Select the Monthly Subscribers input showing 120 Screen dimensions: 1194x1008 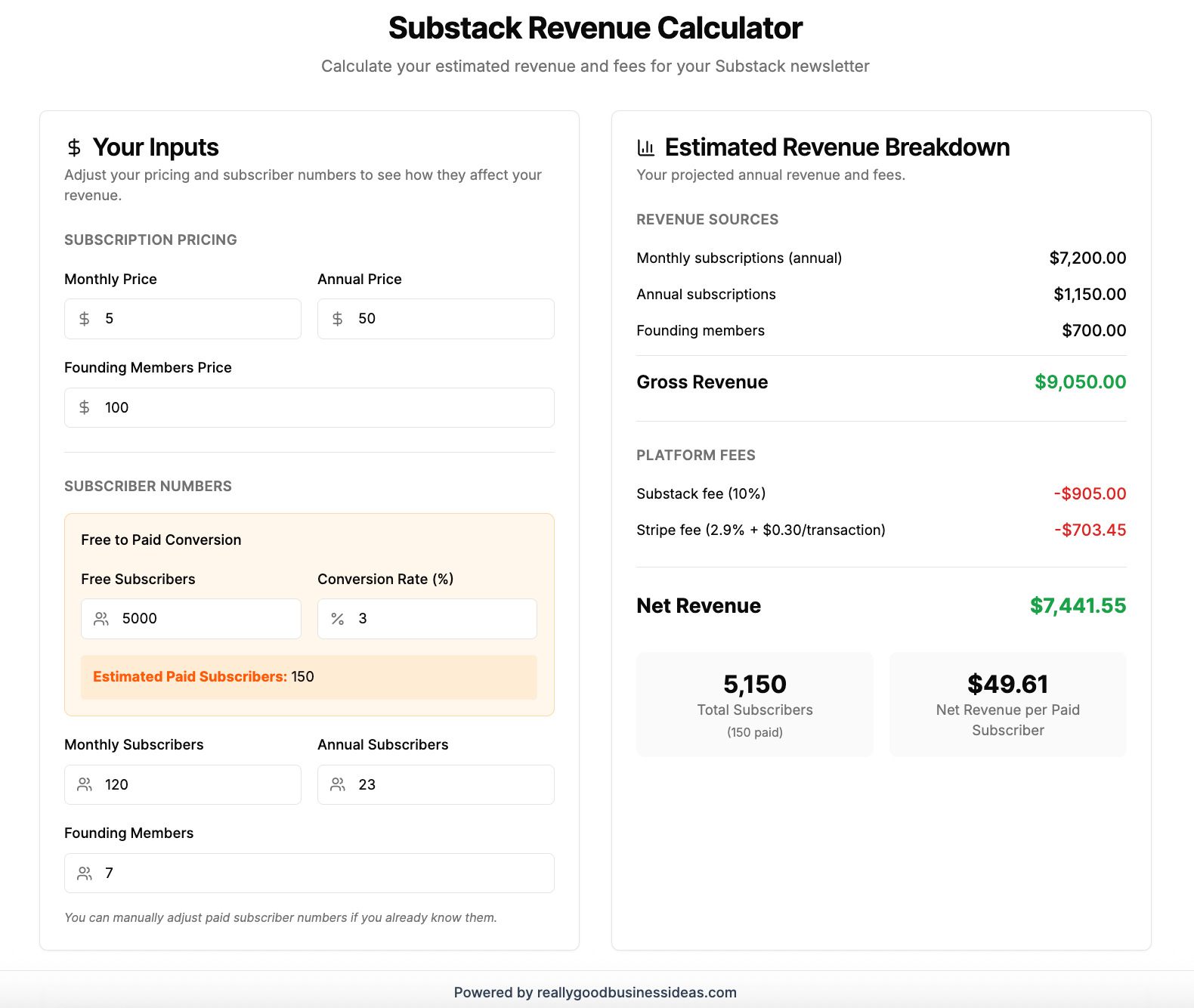coord(183,785)
